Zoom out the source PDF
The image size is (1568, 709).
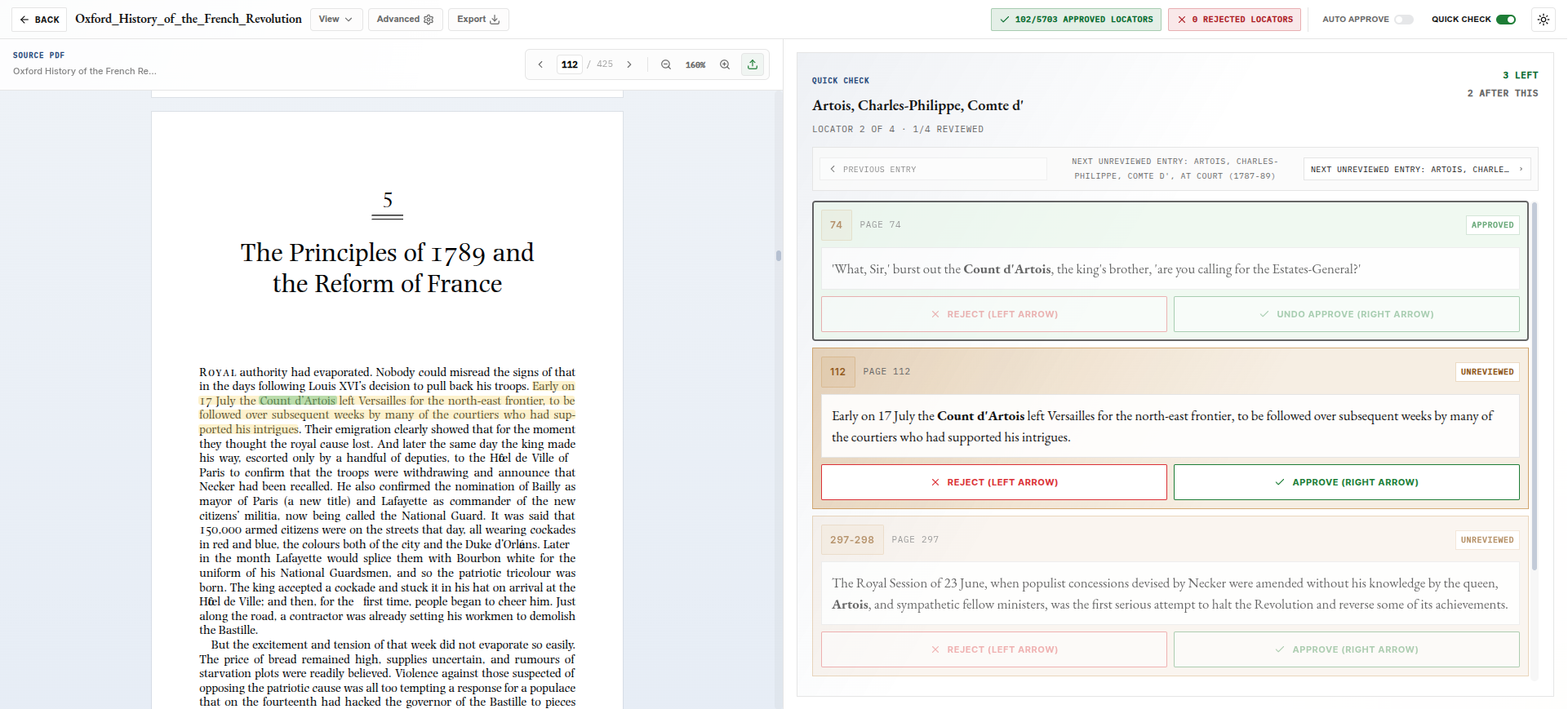pos(666,64)
